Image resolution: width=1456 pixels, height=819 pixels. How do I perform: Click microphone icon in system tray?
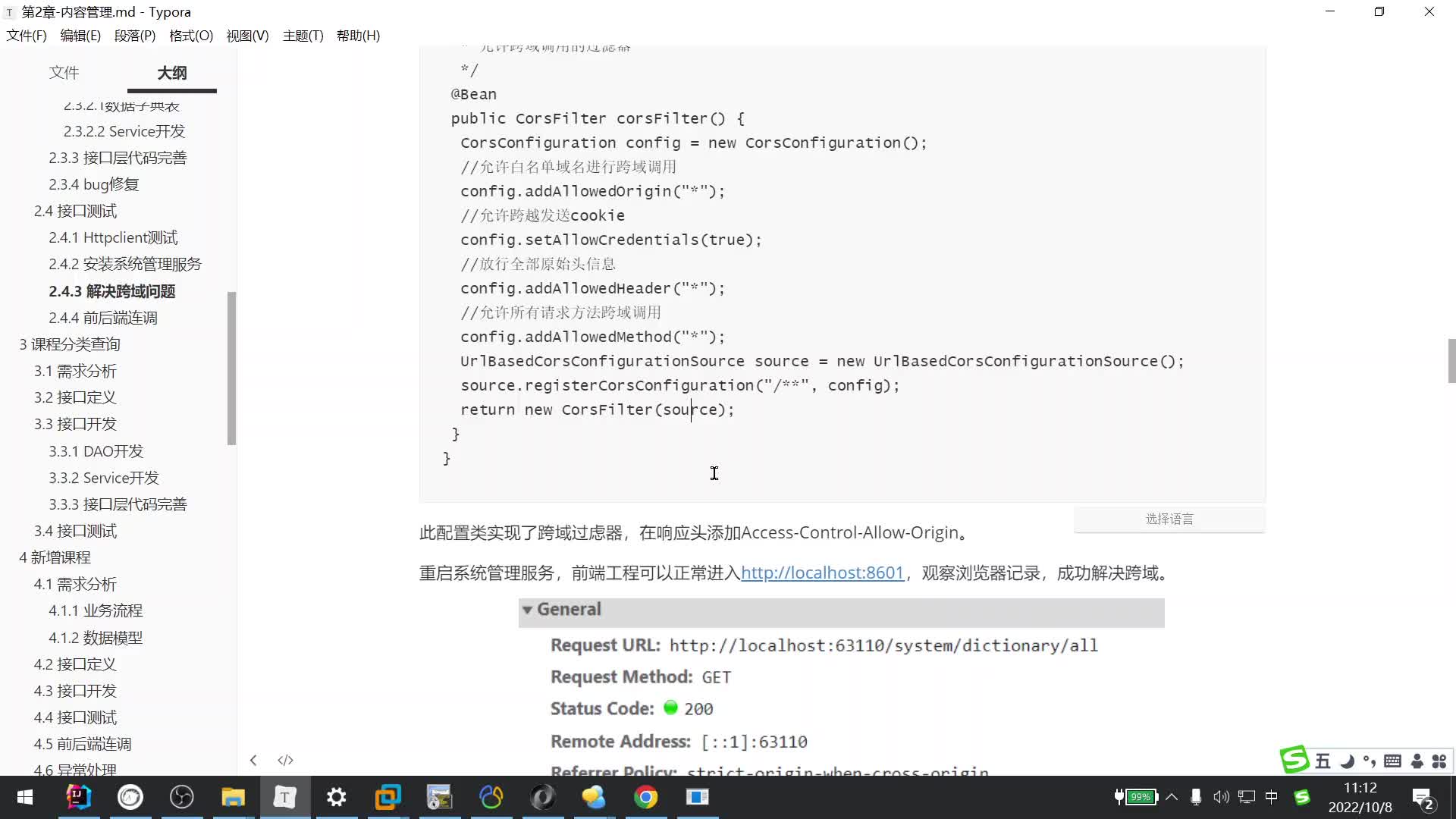coord(1196,797)
